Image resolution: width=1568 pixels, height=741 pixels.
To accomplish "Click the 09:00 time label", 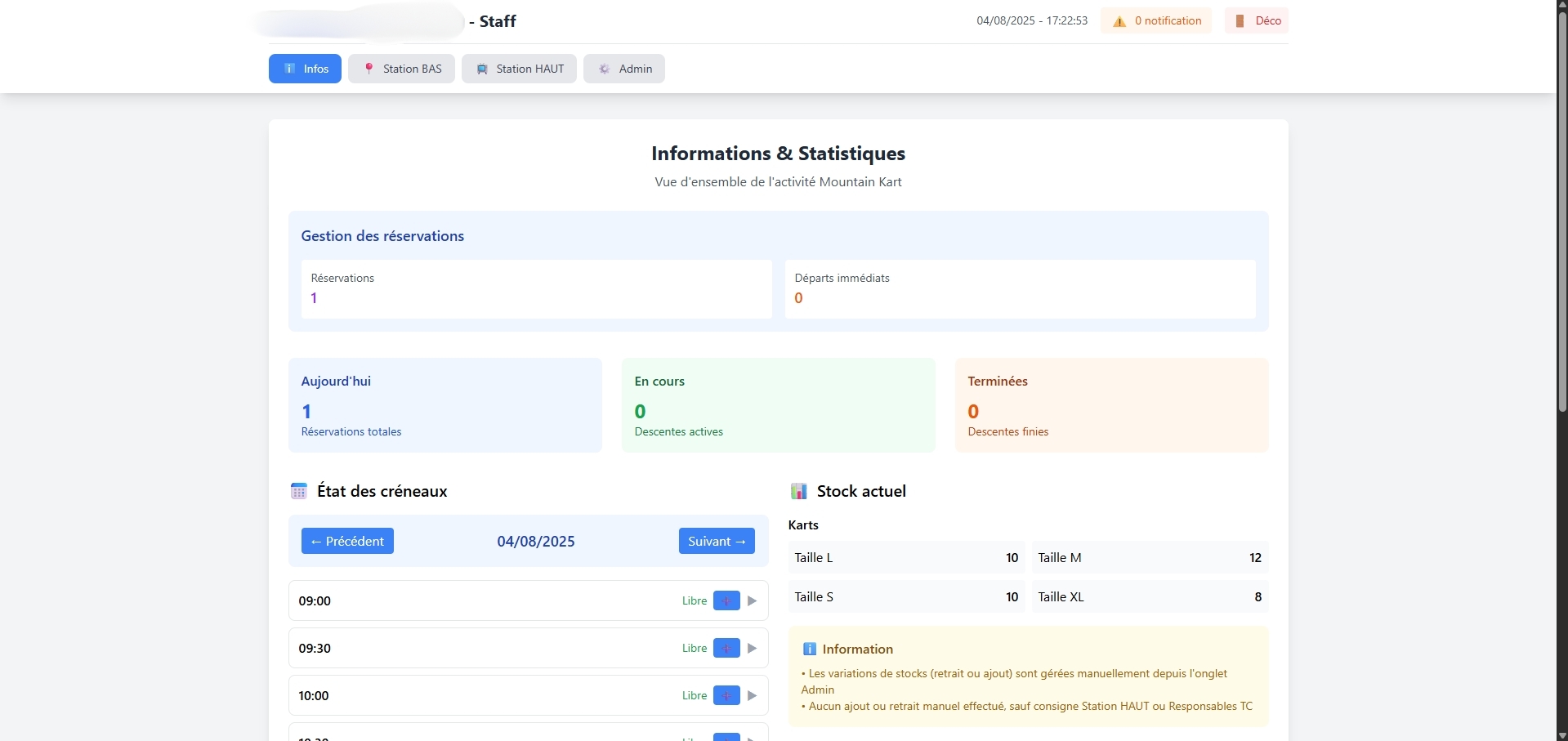I will click(315, 600).
